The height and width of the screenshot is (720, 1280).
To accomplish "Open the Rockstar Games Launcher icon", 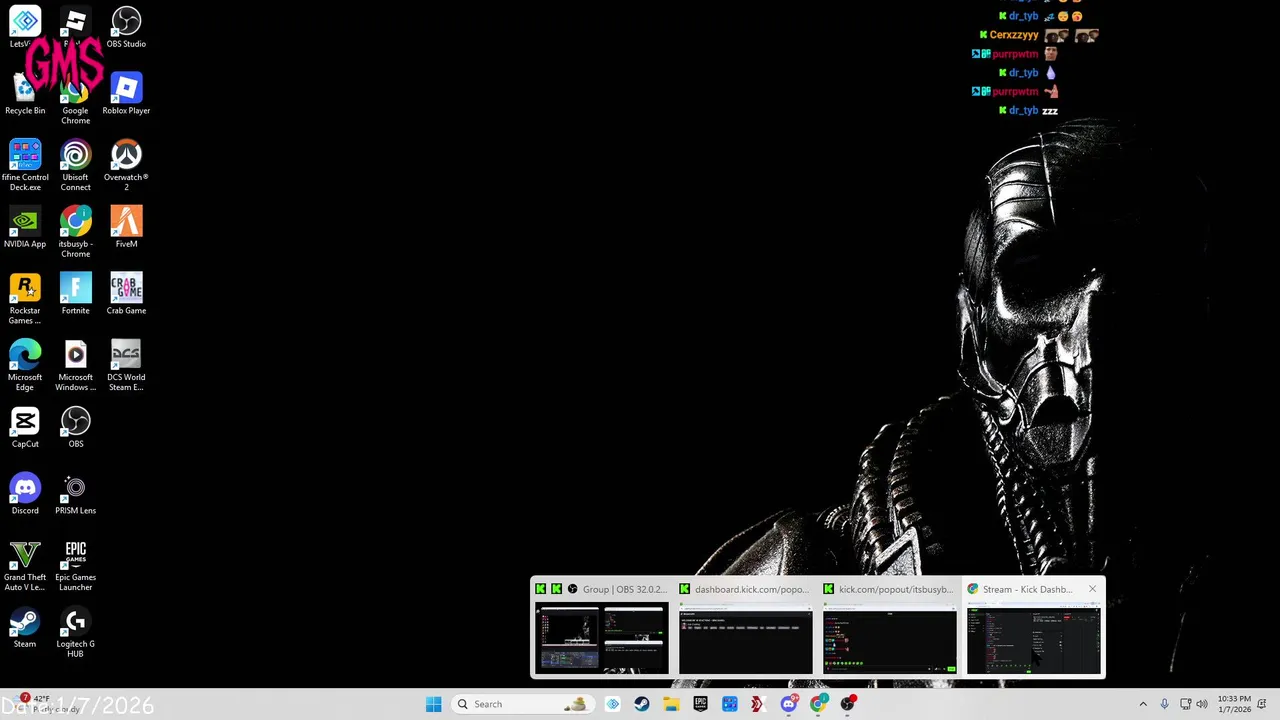I will (25, 299).
